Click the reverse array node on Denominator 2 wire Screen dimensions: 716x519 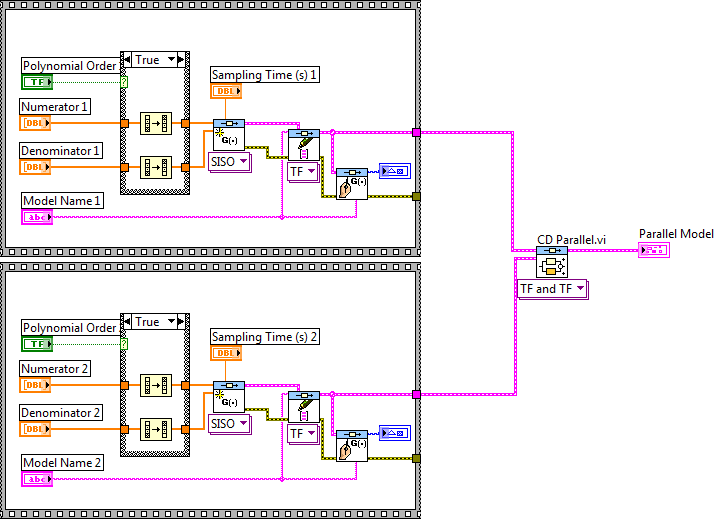pyautogui.click(x=156, y=429)
